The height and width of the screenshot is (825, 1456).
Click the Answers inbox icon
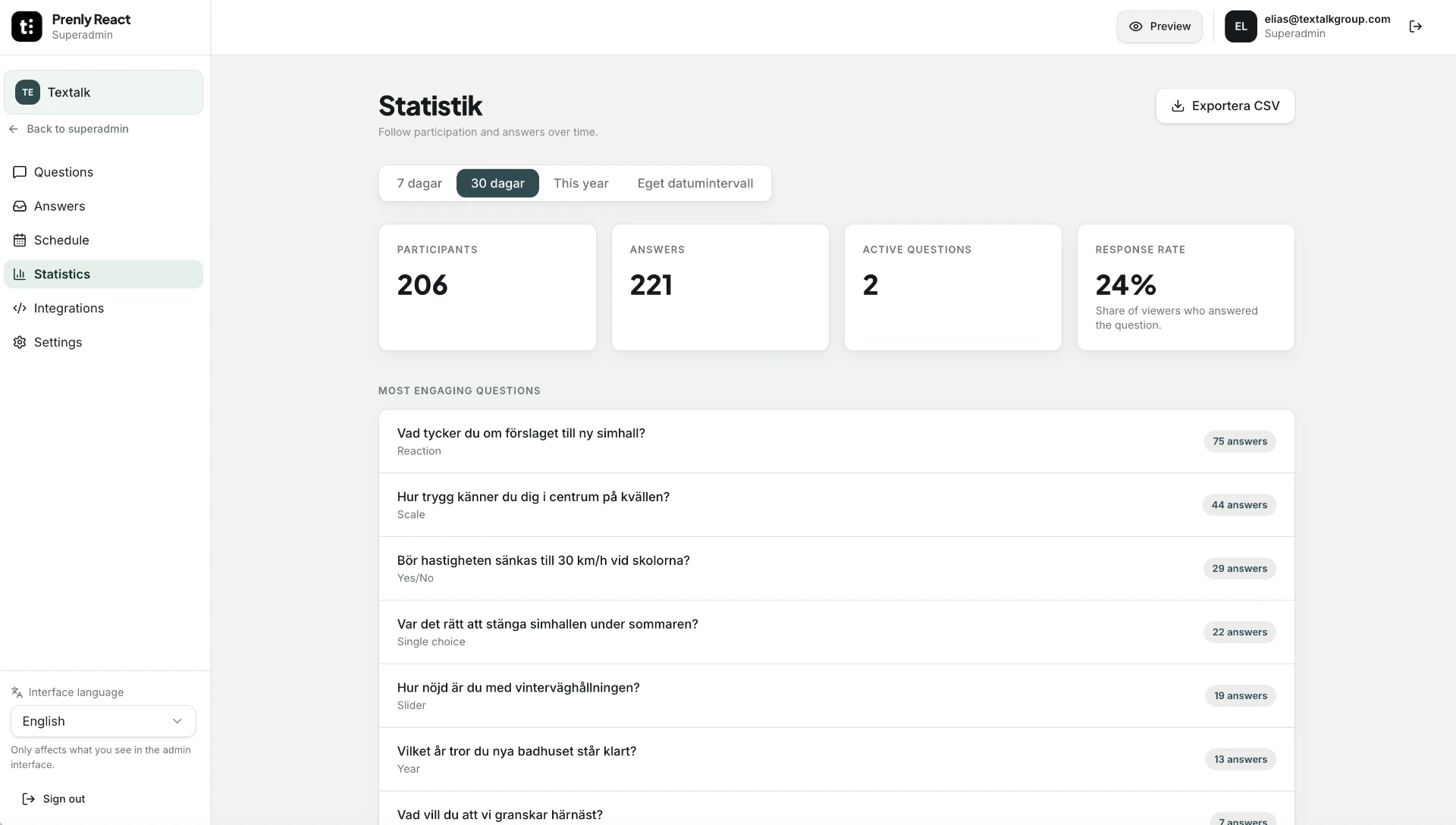tap(20, 206)
